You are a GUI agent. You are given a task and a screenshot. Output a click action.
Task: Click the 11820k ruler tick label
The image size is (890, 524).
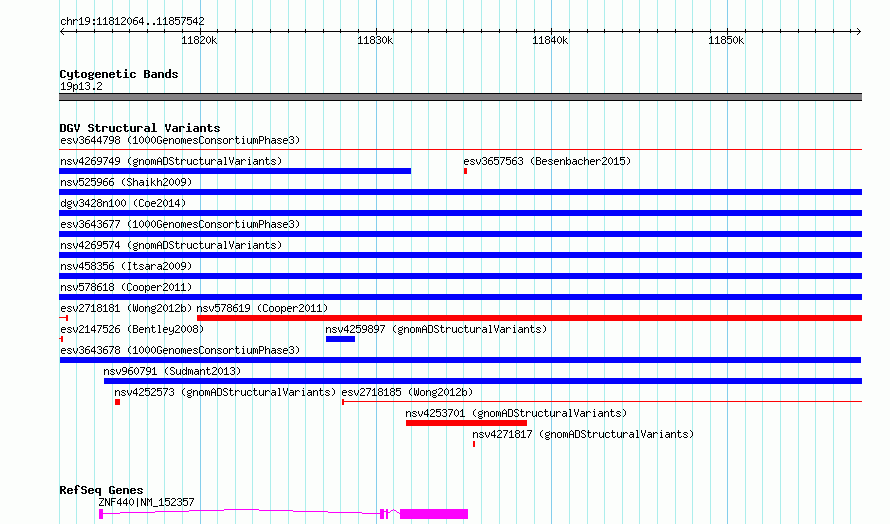(x=199, y=40)
